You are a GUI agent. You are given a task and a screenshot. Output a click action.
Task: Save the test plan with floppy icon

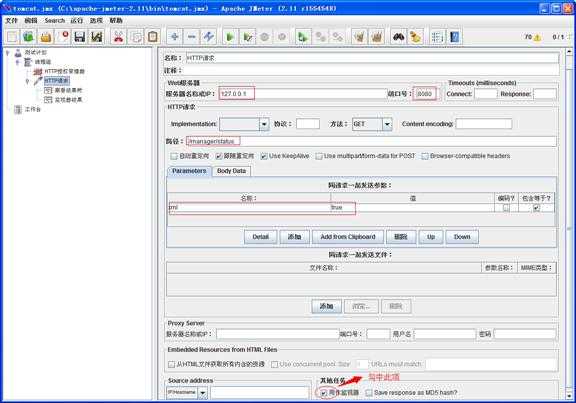coord(79,37)
